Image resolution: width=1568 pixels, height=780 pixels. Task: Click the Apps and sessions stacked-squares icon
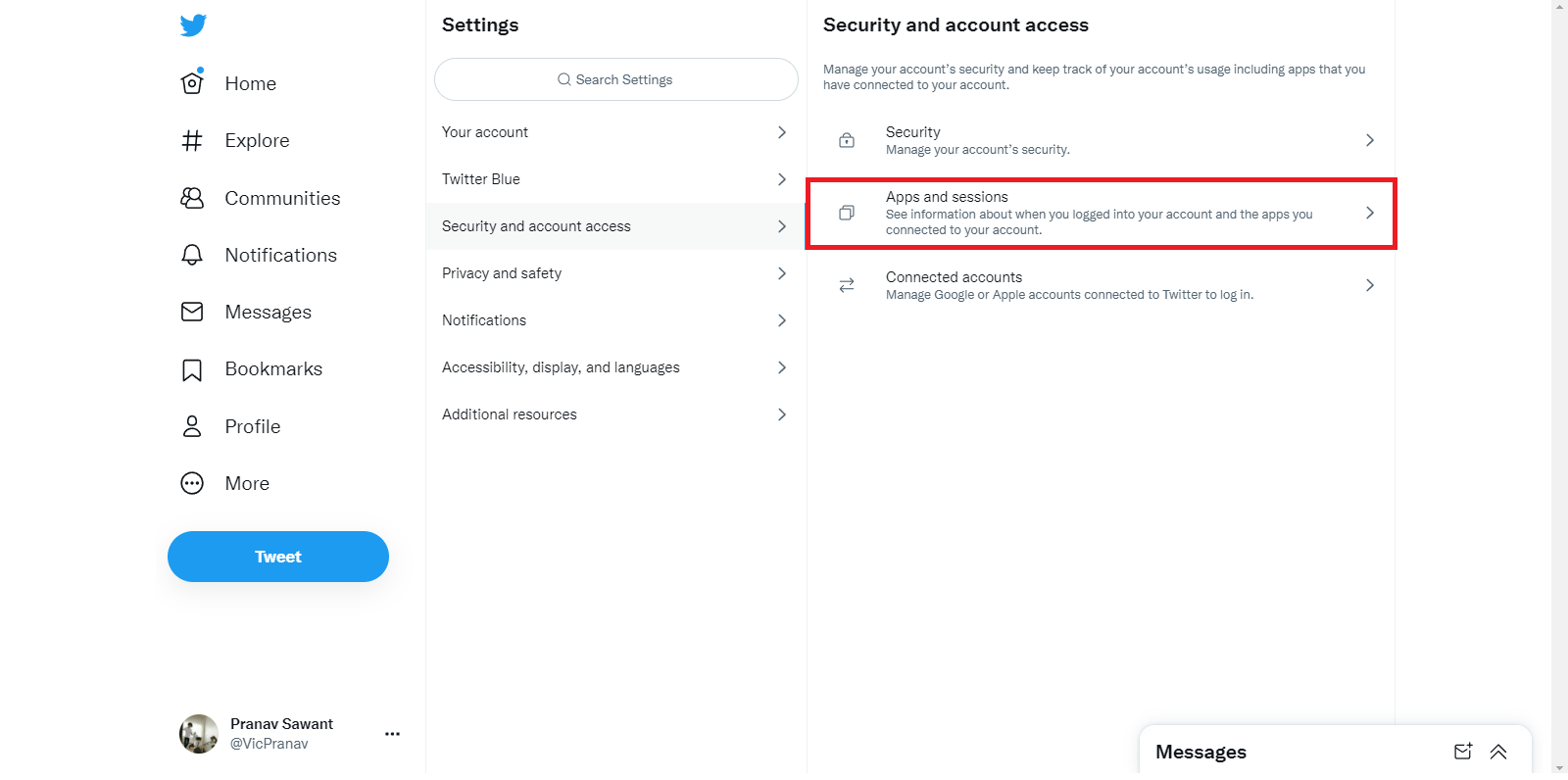[x=847, y=213]
